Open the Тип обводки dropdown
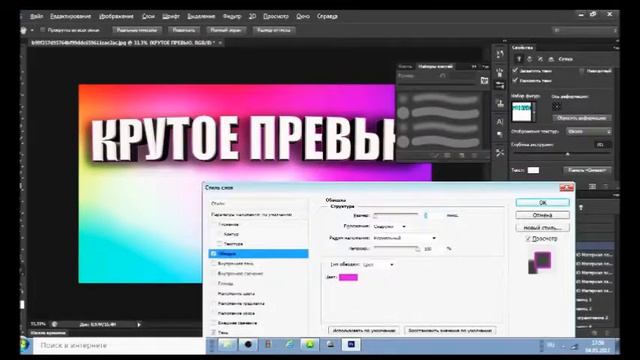This screenshot has height=360, width=640. (378, 265)
